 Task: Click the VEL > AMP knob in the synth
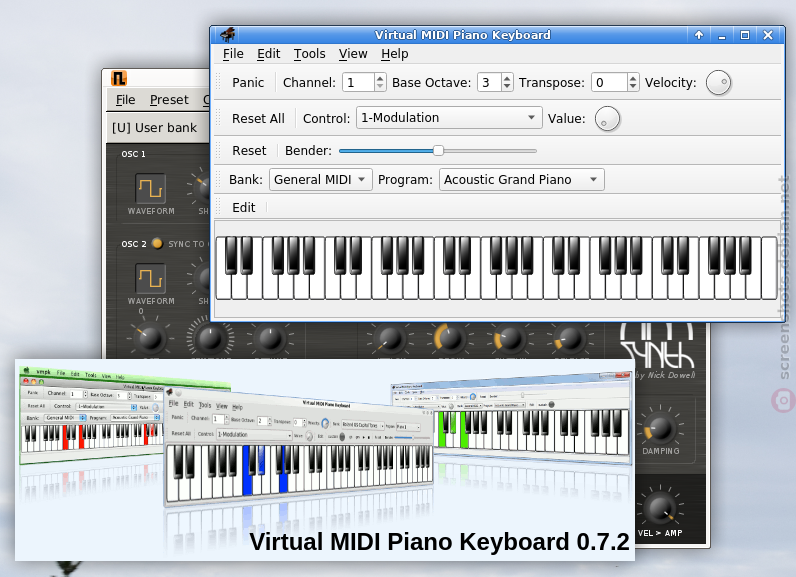coord(660,510)
